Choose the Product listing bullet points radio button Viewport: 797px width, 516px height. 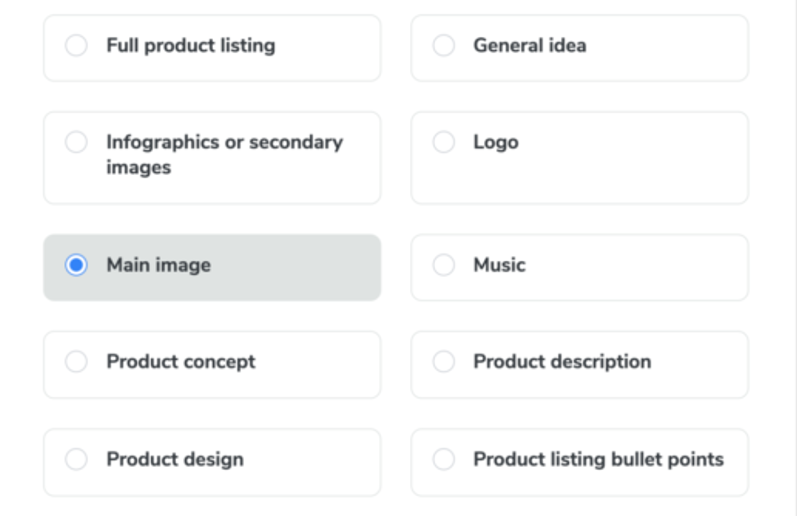(x=443, y=460)
